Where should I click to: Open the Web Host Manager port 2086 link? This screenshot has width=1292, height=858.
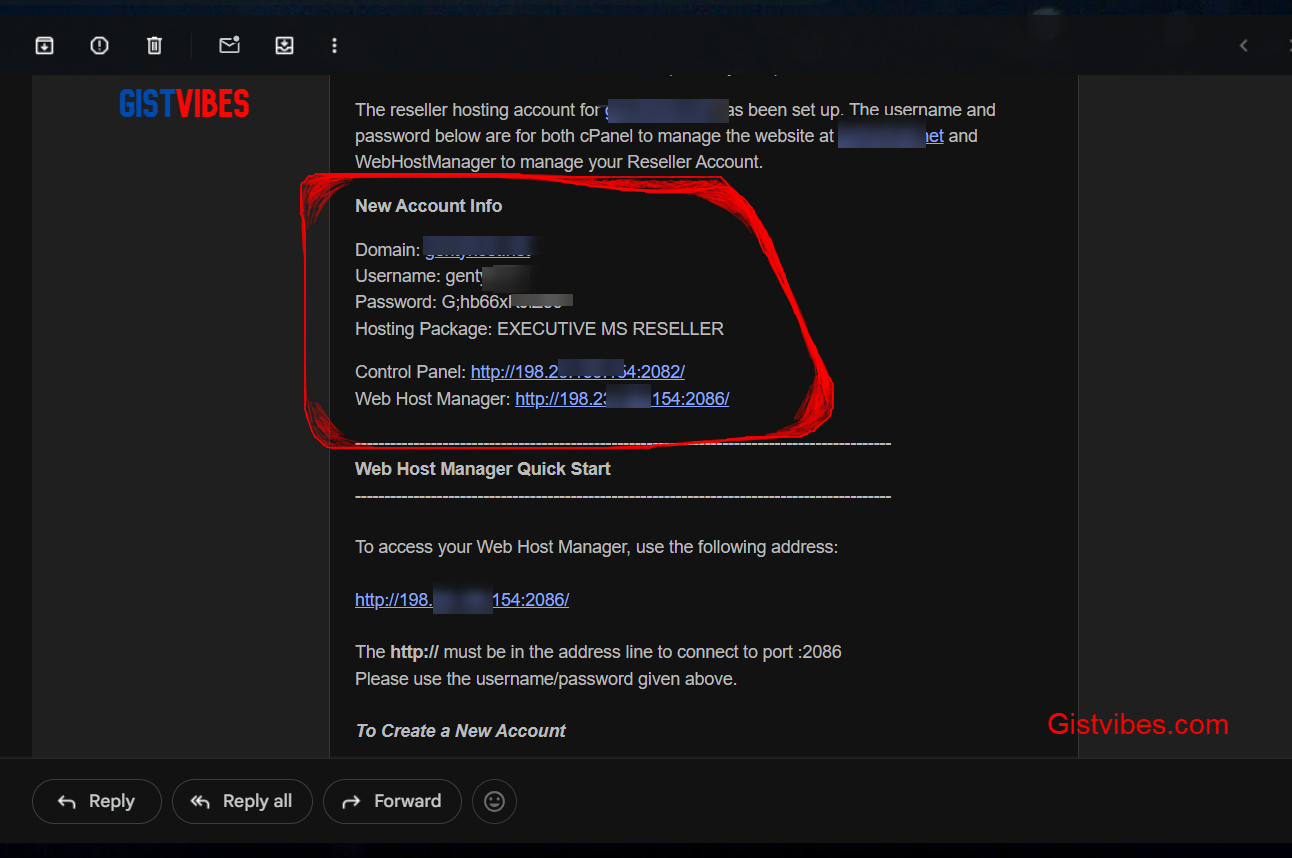coord(621,399)
